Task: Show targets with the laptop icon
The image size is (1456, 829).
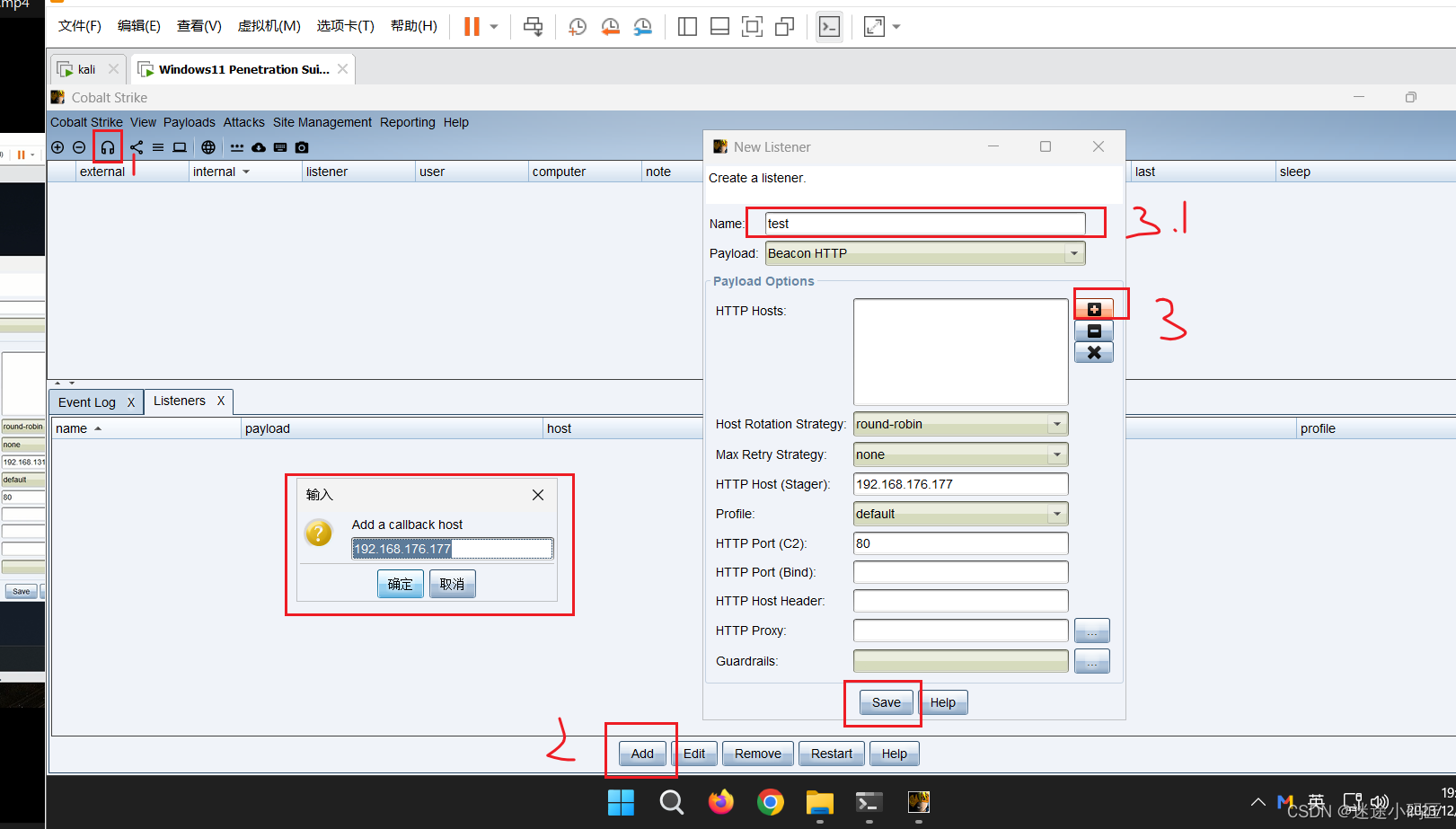Action: (180, 147)
